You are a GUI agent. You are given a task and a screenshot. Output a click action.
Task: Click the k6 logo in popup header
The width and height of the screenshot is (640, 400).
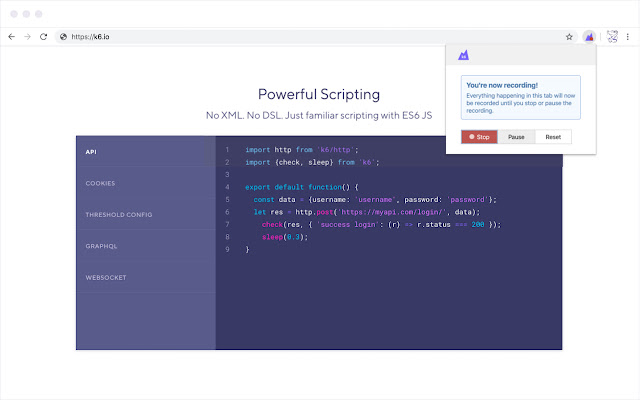click(x=463, y=55)
